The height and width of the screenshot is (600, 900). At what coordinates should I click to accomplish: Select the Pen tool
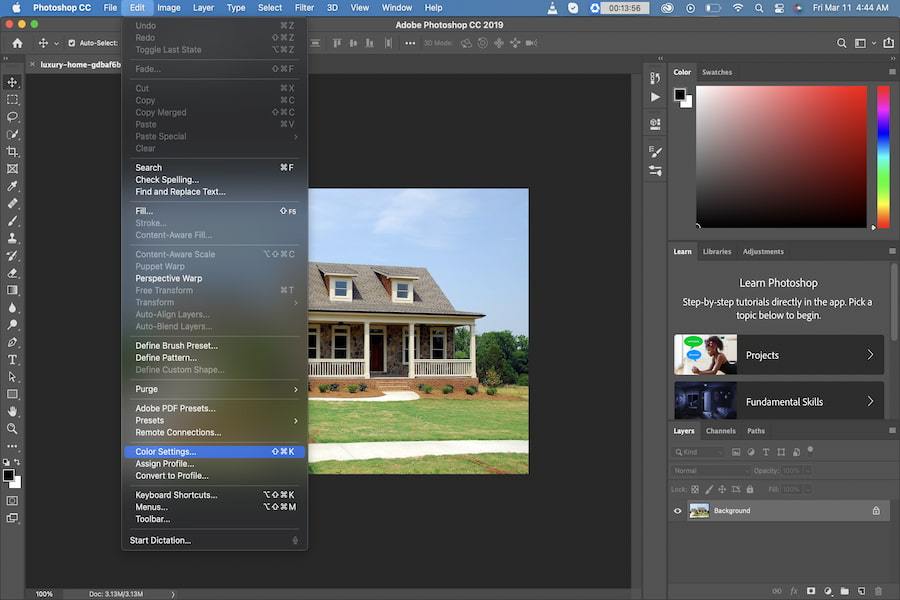tap(12, 342)
